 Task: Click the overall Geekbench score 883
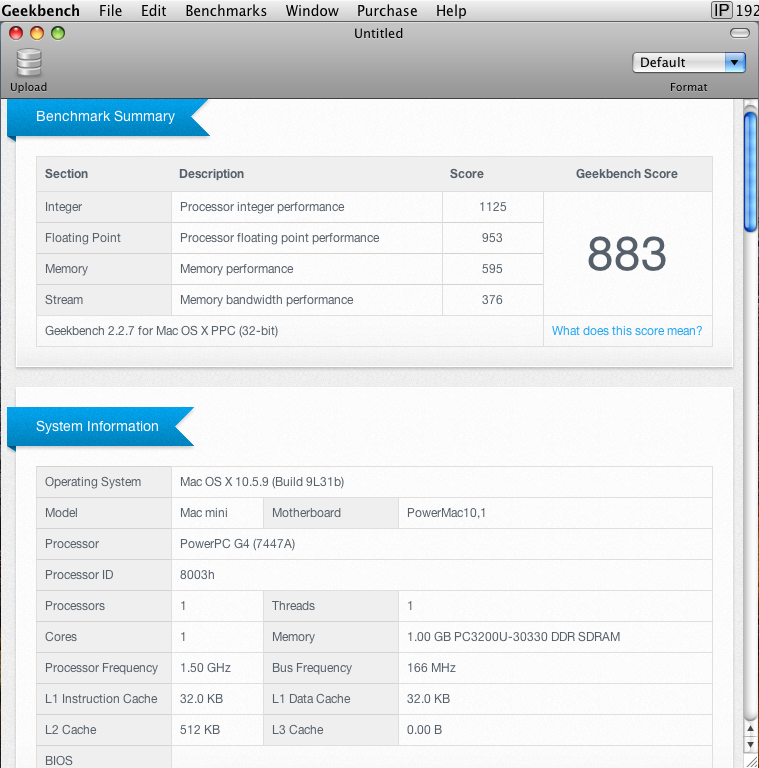(x=627, y=254)
